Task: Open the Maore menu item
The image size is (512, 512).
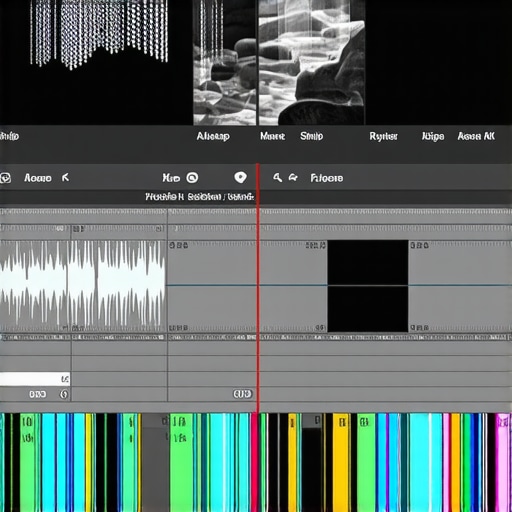Action: (x=272, y=136)
